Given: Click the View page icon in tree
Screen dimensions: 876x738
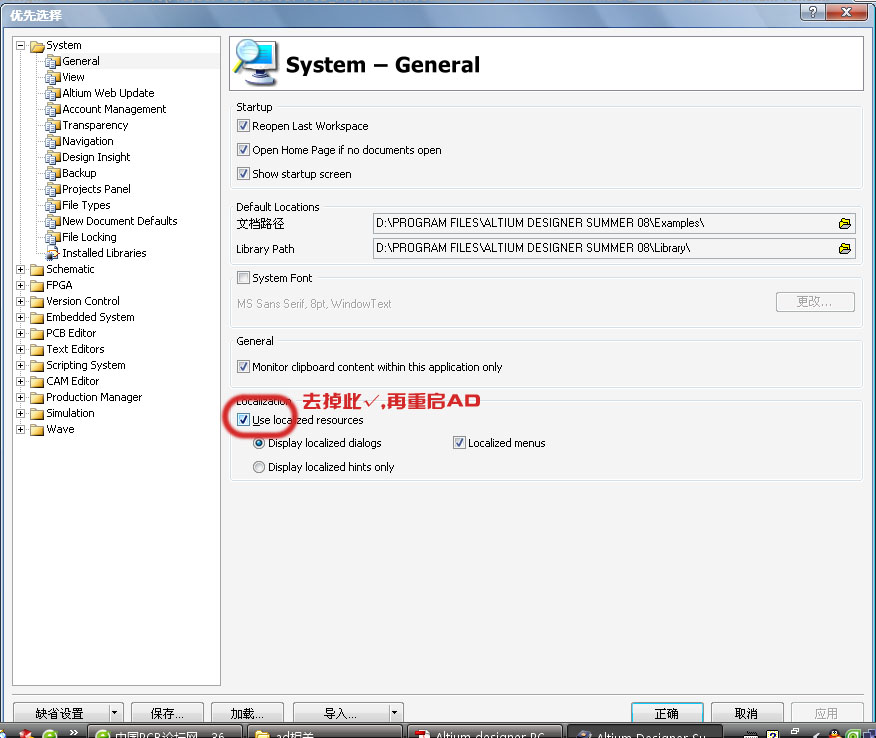Looking at the screenshot, I should click(53, 78).
